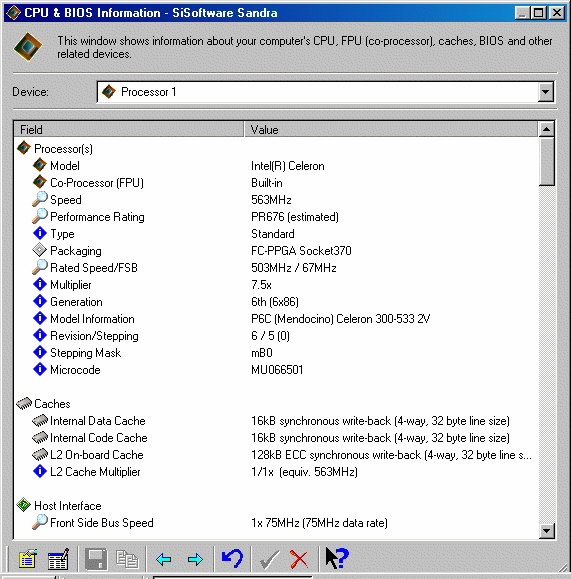Screen dimensions: 571x579
Task: Select the "503MHz / 67MHz" value
Action: (294, 268)
